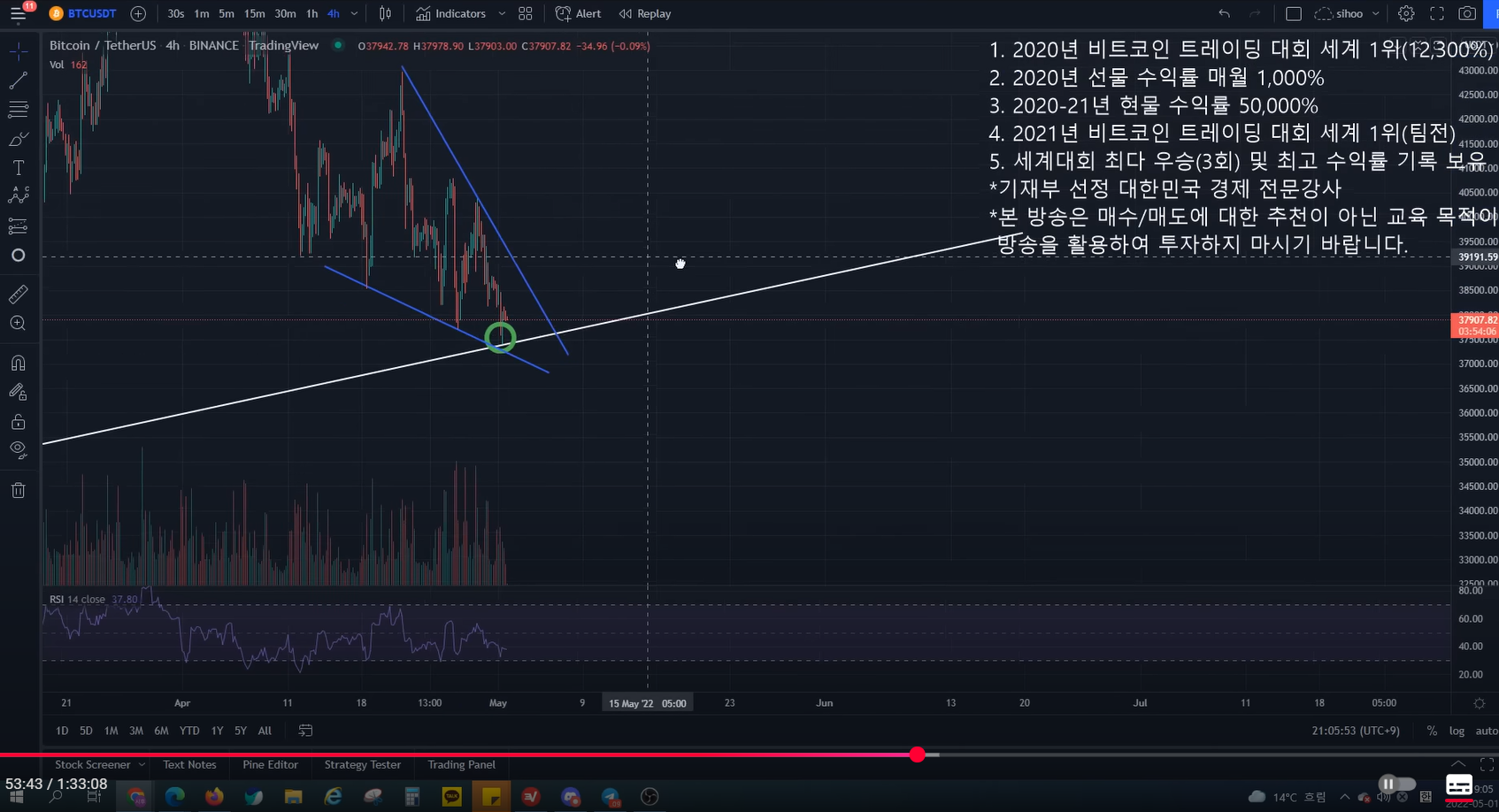Open the Pine Editor tab
The width and height of the screenshot is (1499, 812).
(x=270, y=764)
